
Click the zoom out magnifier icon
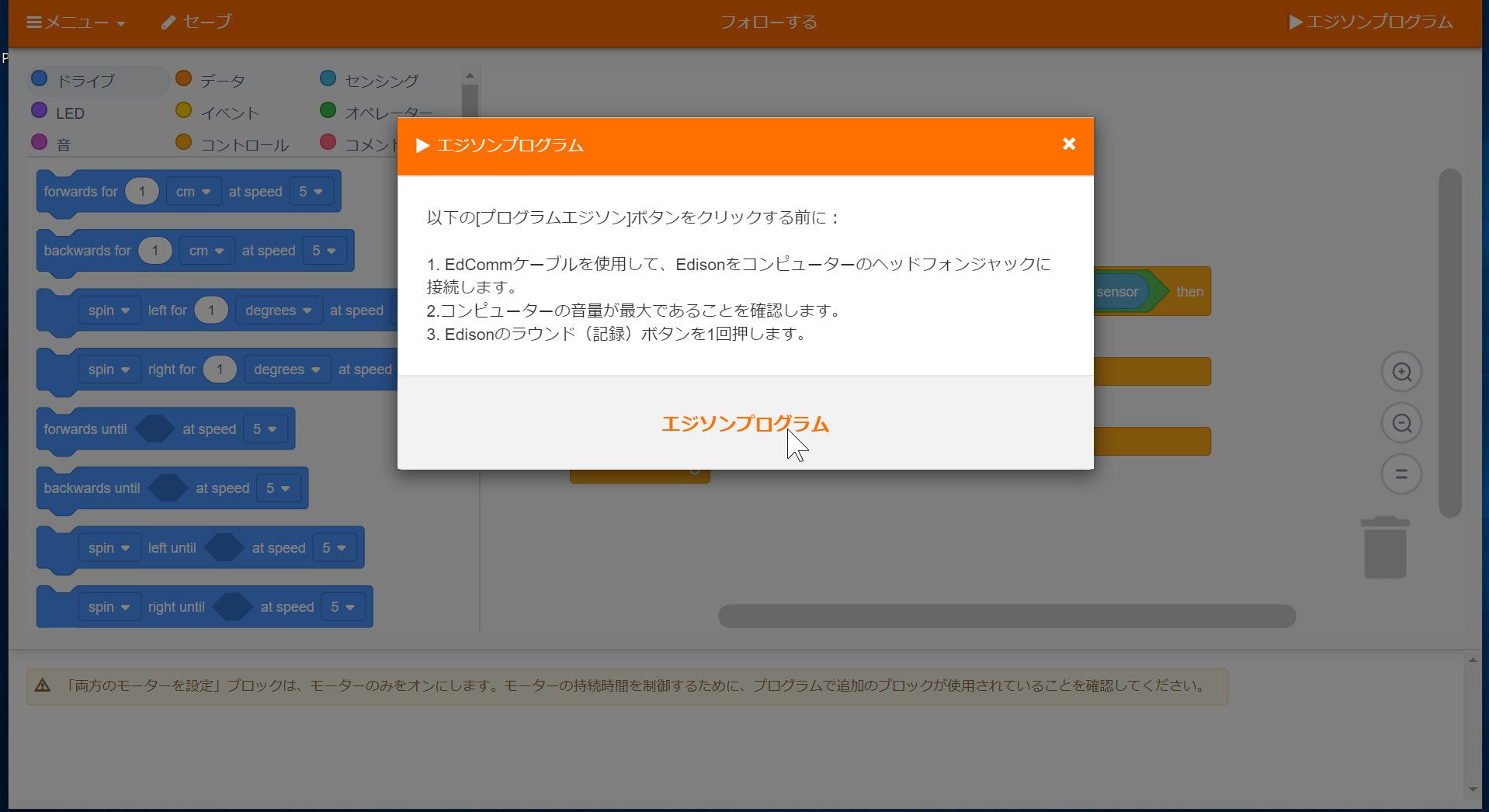[x=1401, y=423]
